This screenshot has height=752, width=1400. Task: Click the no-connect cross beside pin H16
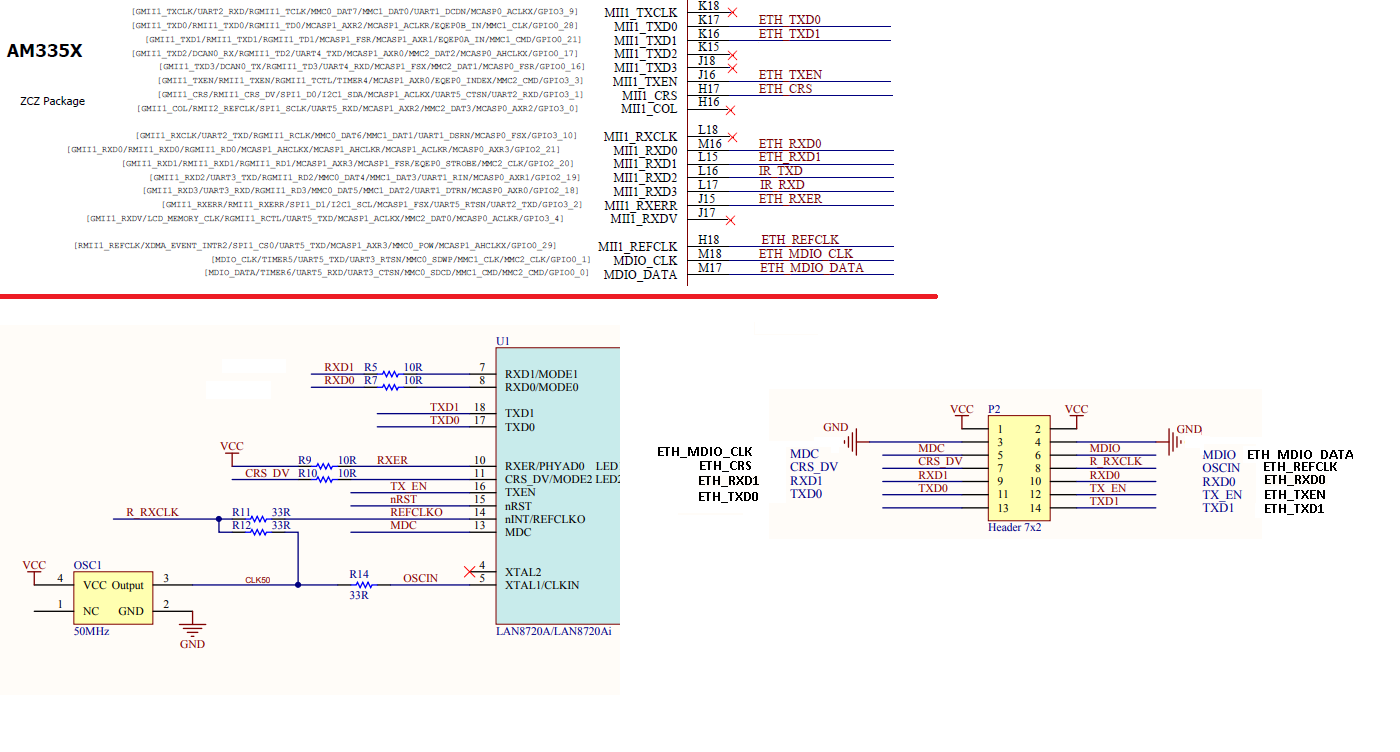coord(730,110)
